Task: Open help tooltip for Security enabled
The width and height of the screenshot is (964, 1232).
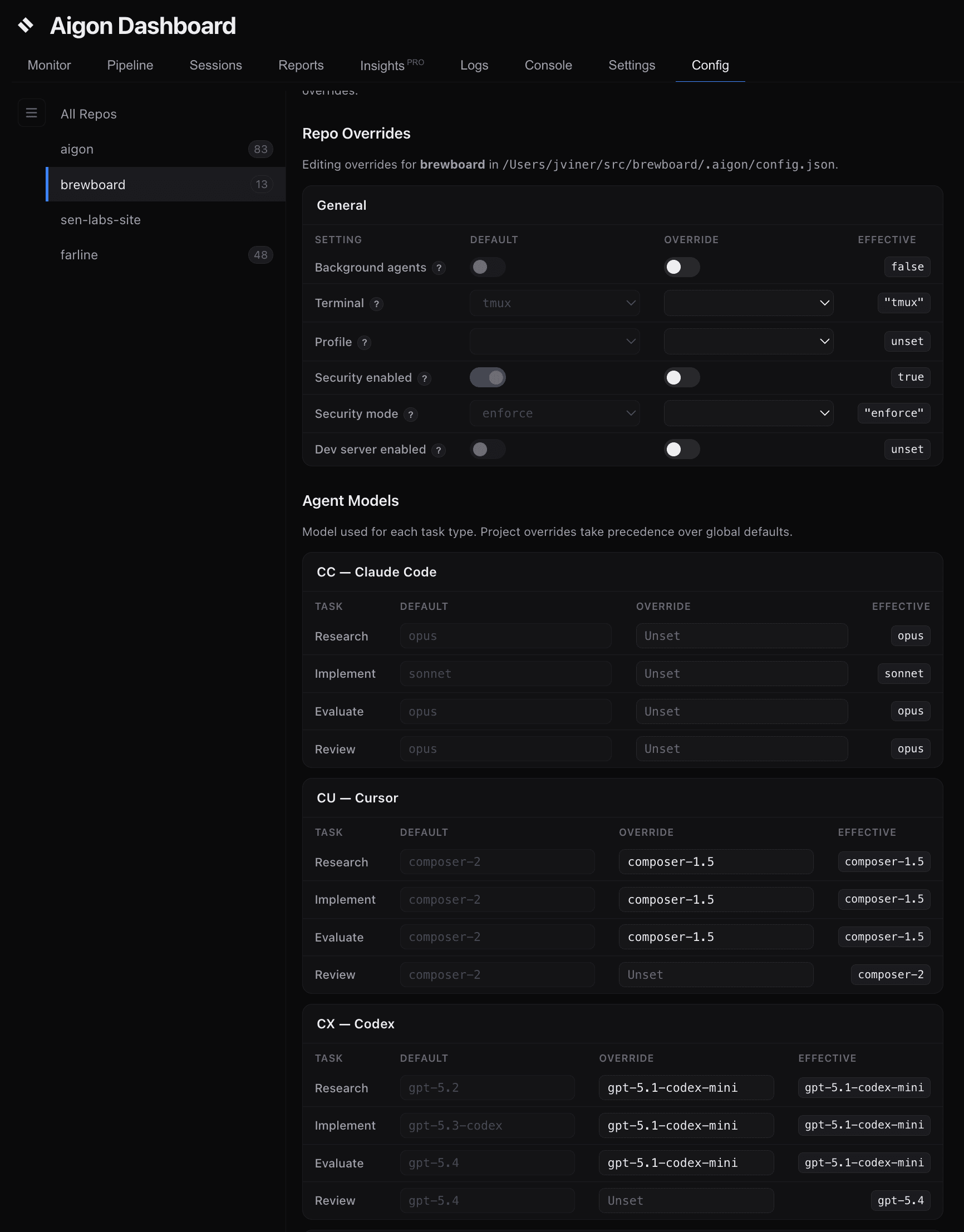Action: click(425, 378)
